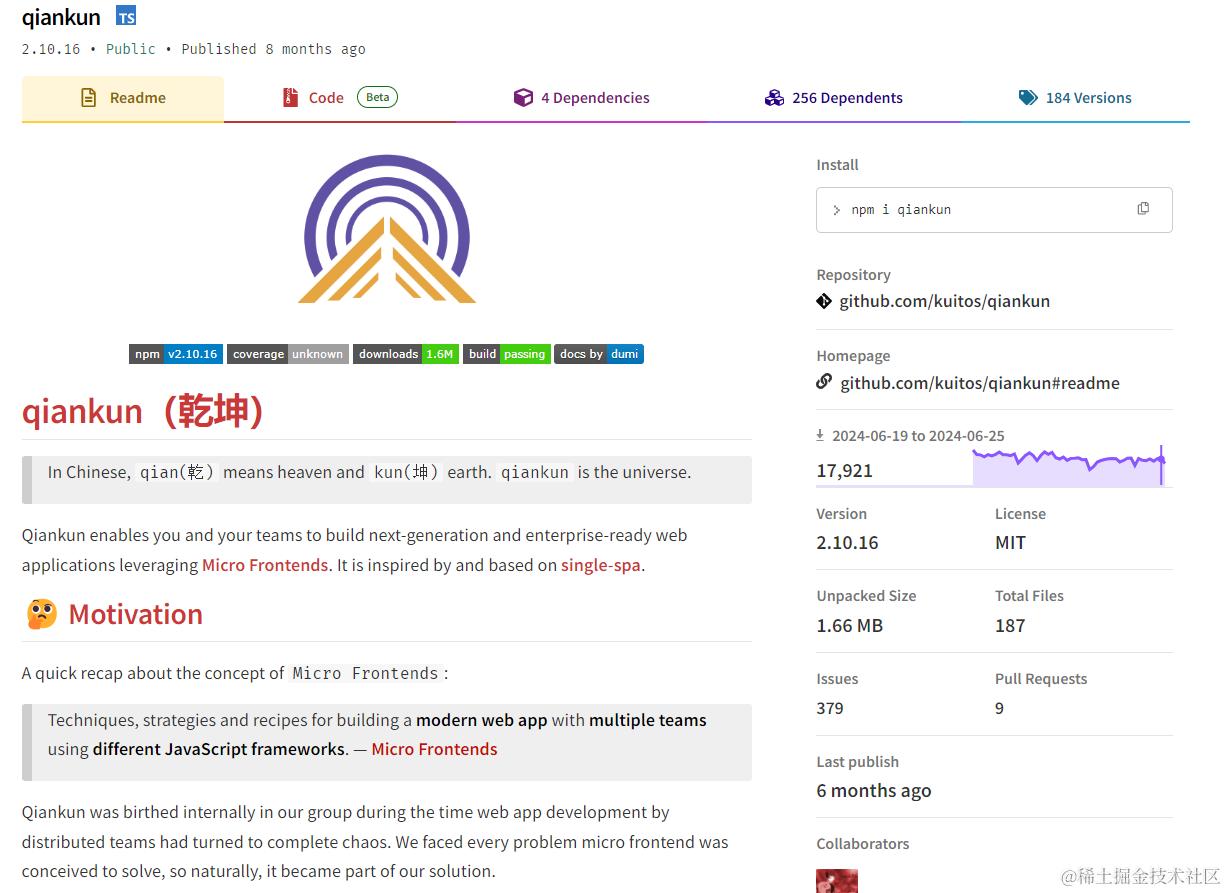Click the homepage chain link icon
The height and width of the screenshot is (893, 1227).
[x=824, y=381]
